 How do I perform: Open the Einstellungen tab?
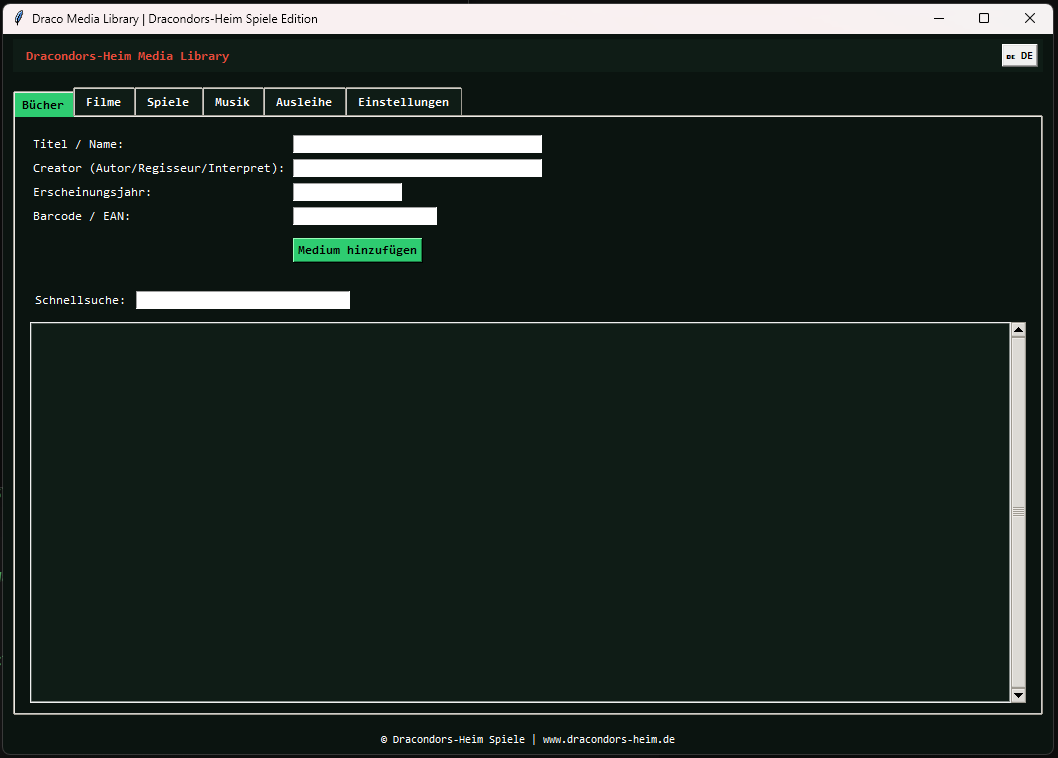pos(403,102)
